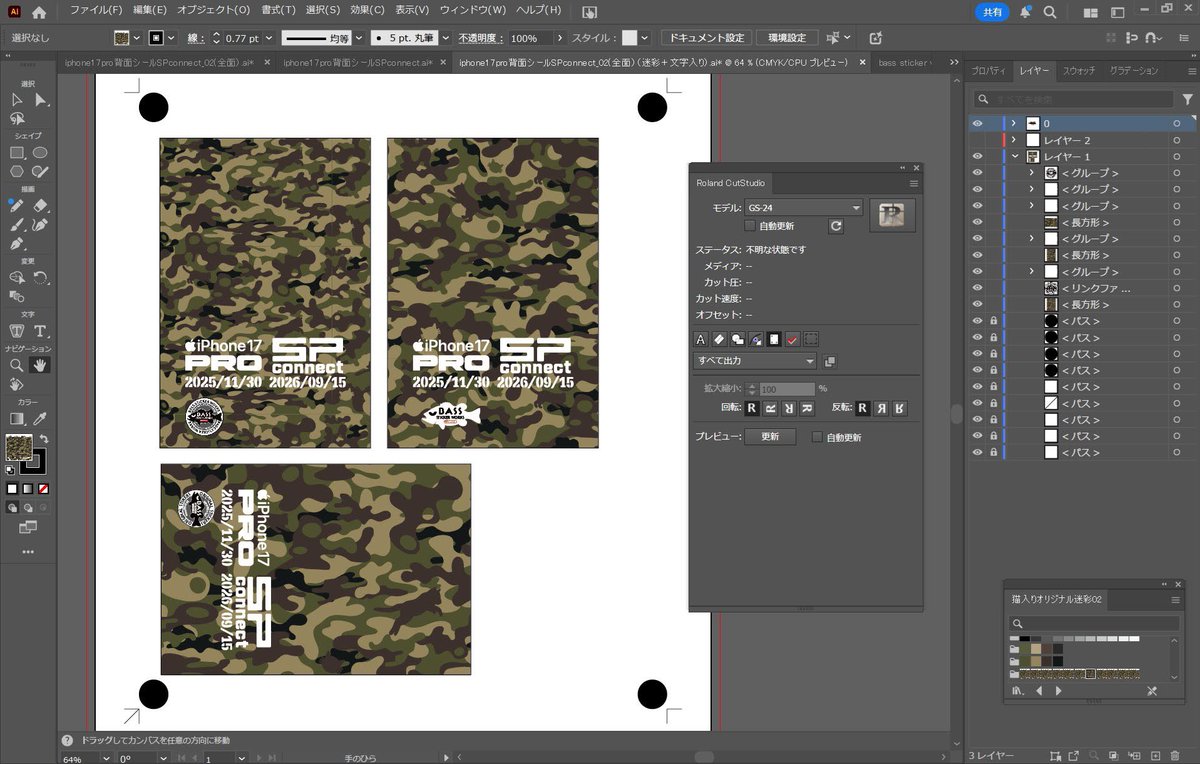1200x764 pixels.
Task: Pick the Eraser tool
Action: pyautogui.click(x=41, y=206)
